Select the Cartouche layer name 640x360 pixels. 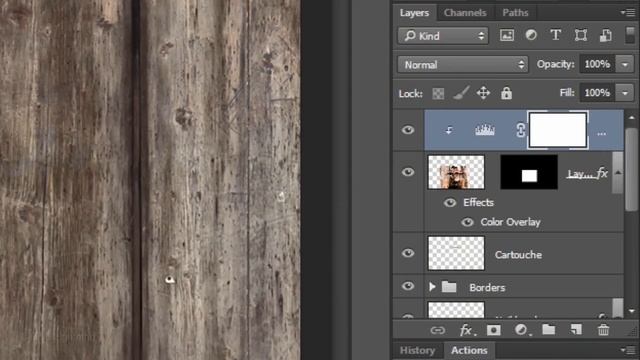click(518, 255)
